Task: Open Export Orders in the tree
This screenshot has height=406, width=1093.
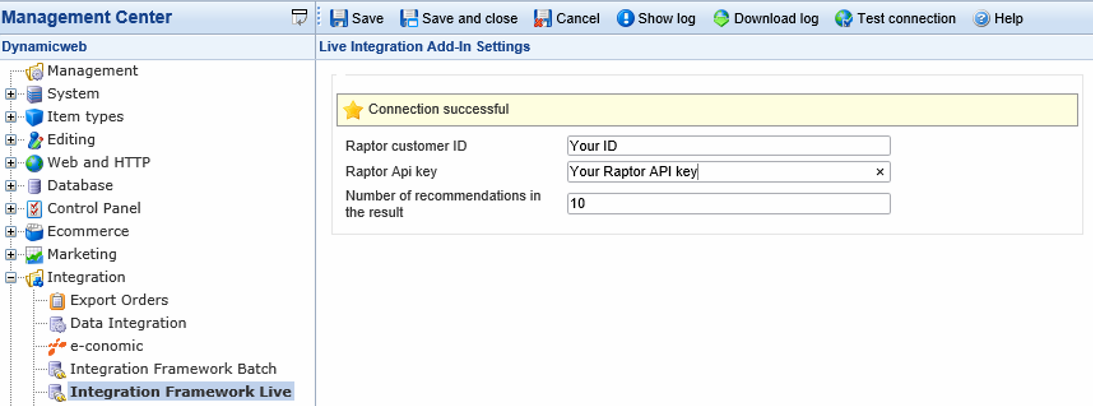Action: [x=118, y=300]
